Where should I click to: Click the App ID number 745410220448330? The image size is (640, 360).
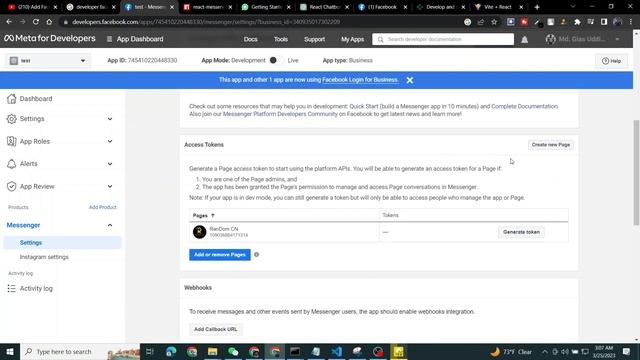coord(152,60)
